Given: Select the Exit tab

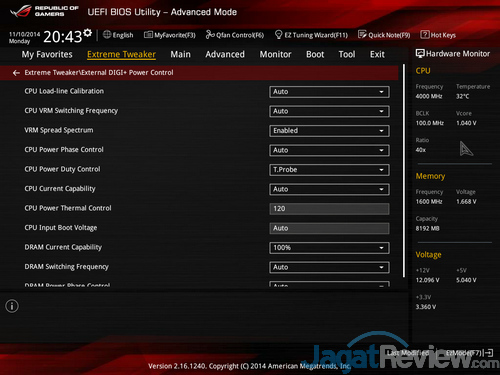Looking at the screenshot, I should [x=377, y=54].
